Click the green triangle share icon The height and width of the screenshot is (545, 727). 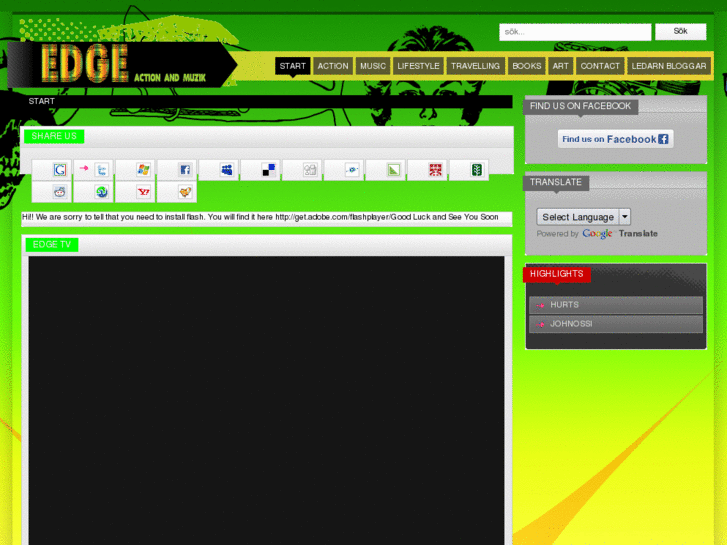pyautogui.click(x=394, y=170)
